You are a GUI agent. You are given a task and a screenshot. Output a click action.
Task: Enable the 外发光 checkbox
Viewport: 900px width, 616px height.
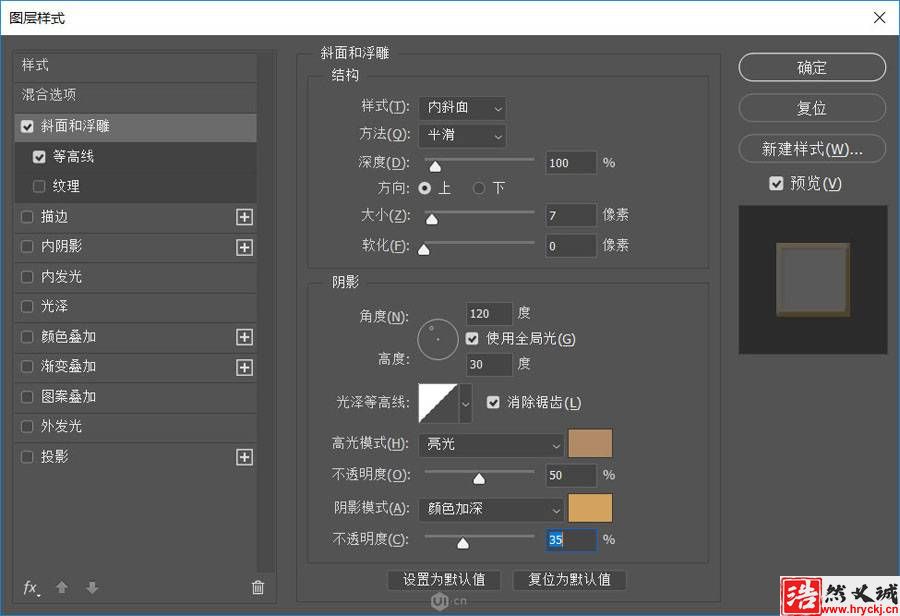click(27, 427)
